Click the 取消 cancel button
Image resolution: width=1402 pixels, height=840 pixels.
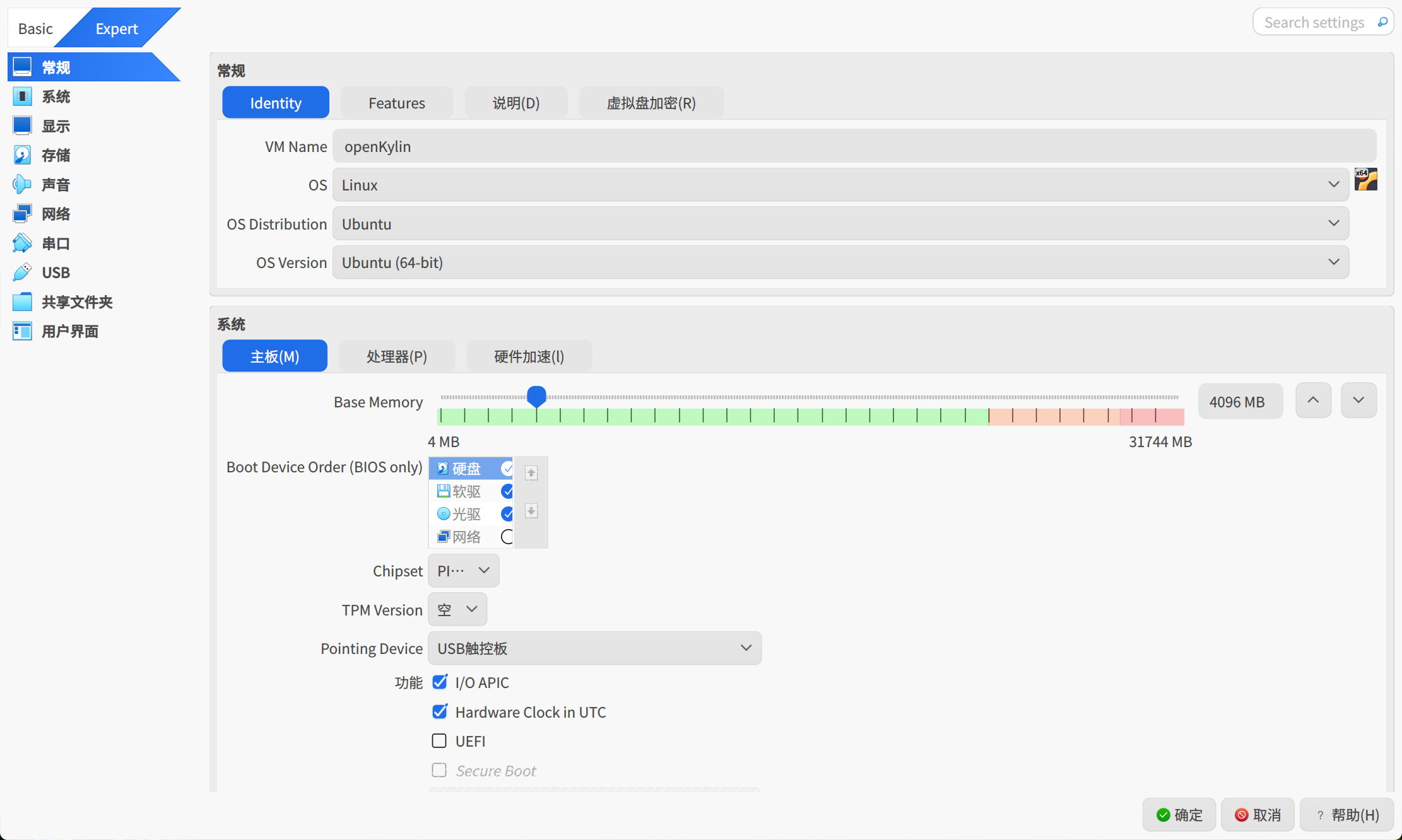tap(1257, 815)
